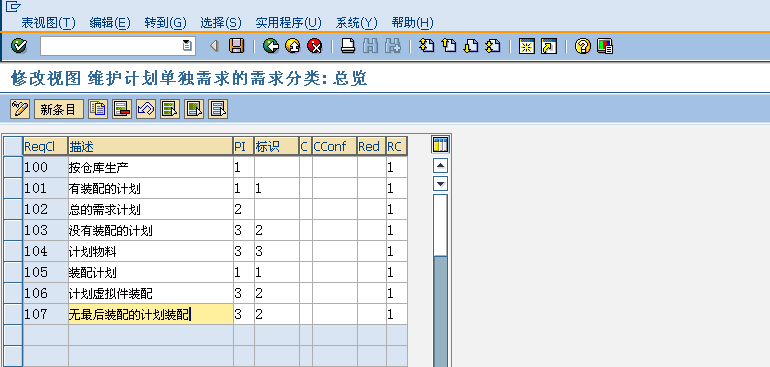This screenshot has width=770, height=367.
Task: Open the 转到(G) menu
Action: point(166,23)
